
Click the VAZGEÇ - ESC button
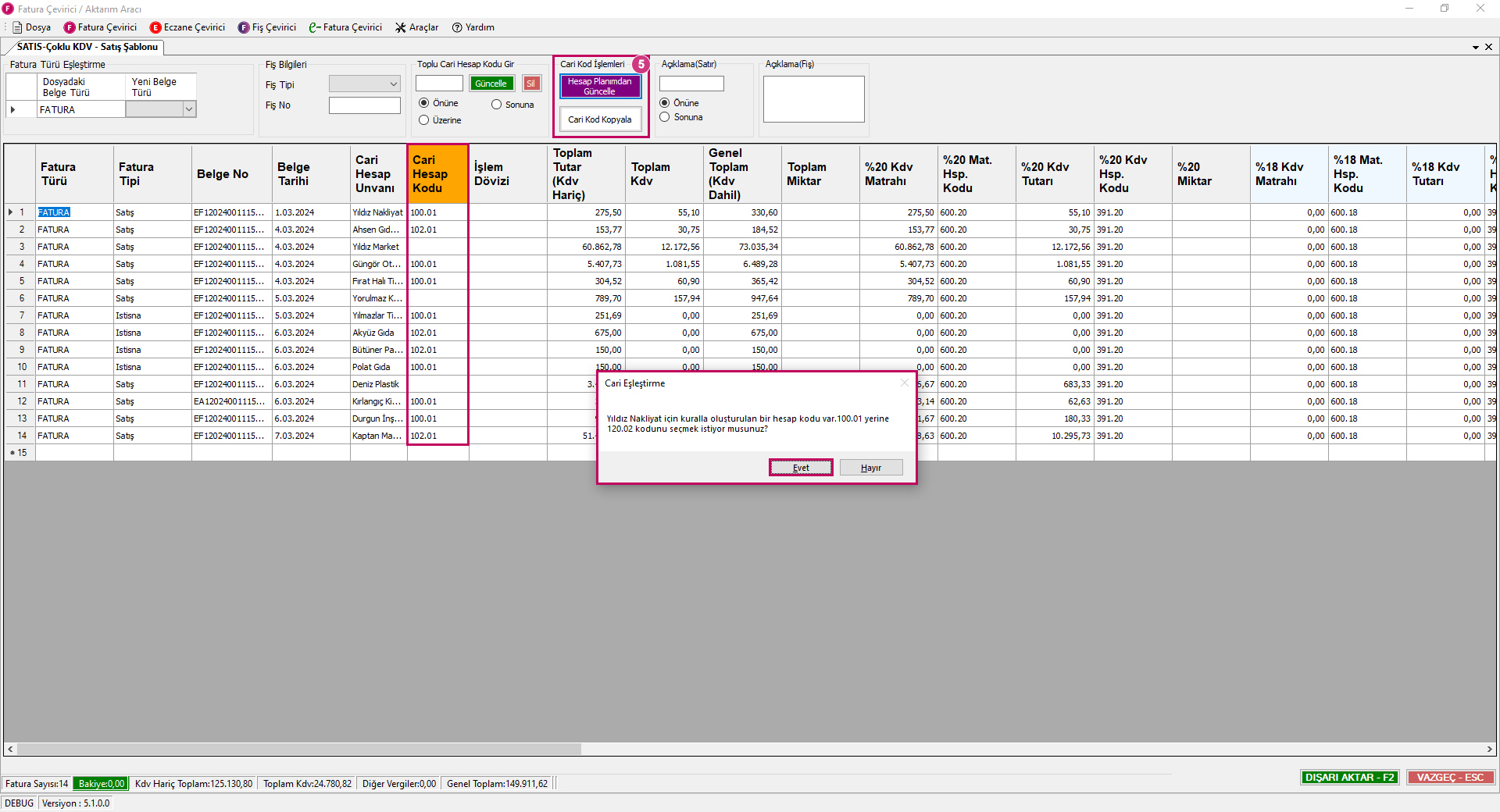[1450, 778]
